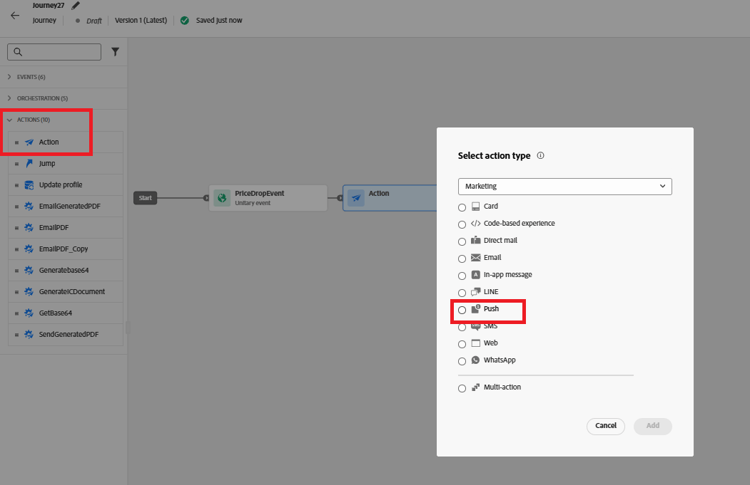Select the PriceDropEvent node label
Image resolution: width=750 pixels, height=485 pixels.
click(x=259, y=193)
